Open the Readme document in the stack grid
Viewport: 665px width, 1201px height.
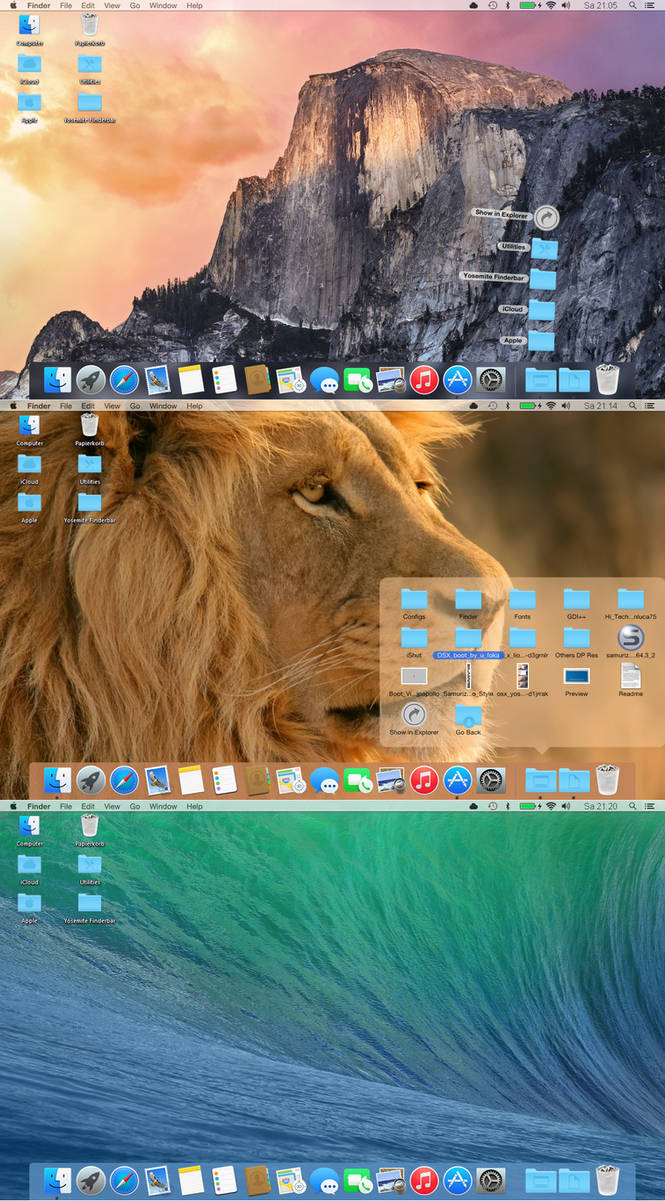(x=630, y=676)
